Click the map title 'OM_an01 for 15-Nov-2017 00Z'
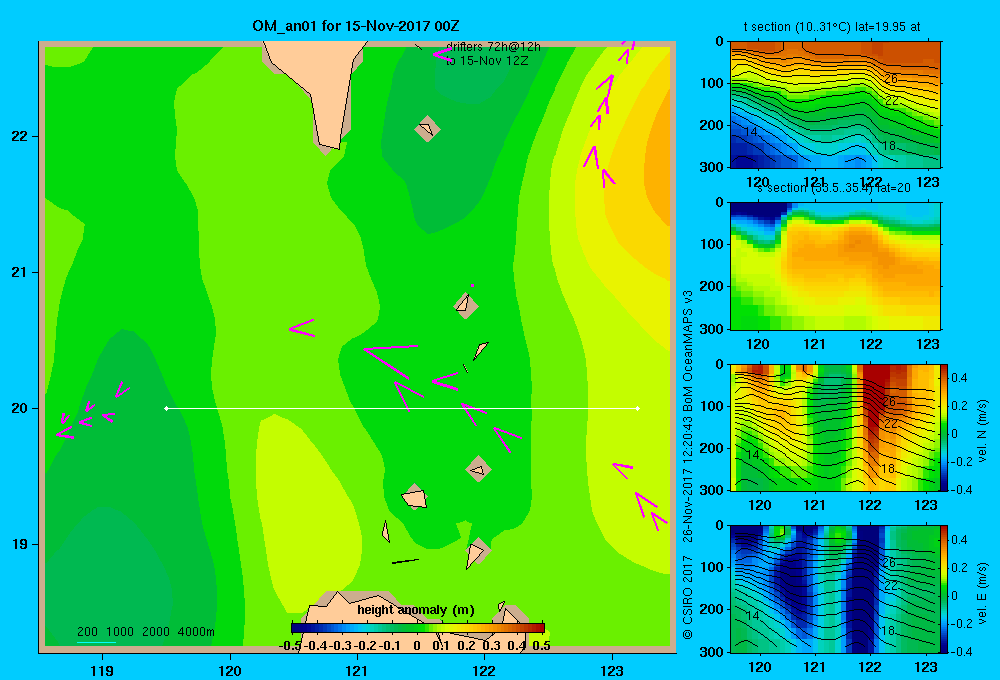The width and height of the screenshot is (1000, 680). (x=356, y=26)
